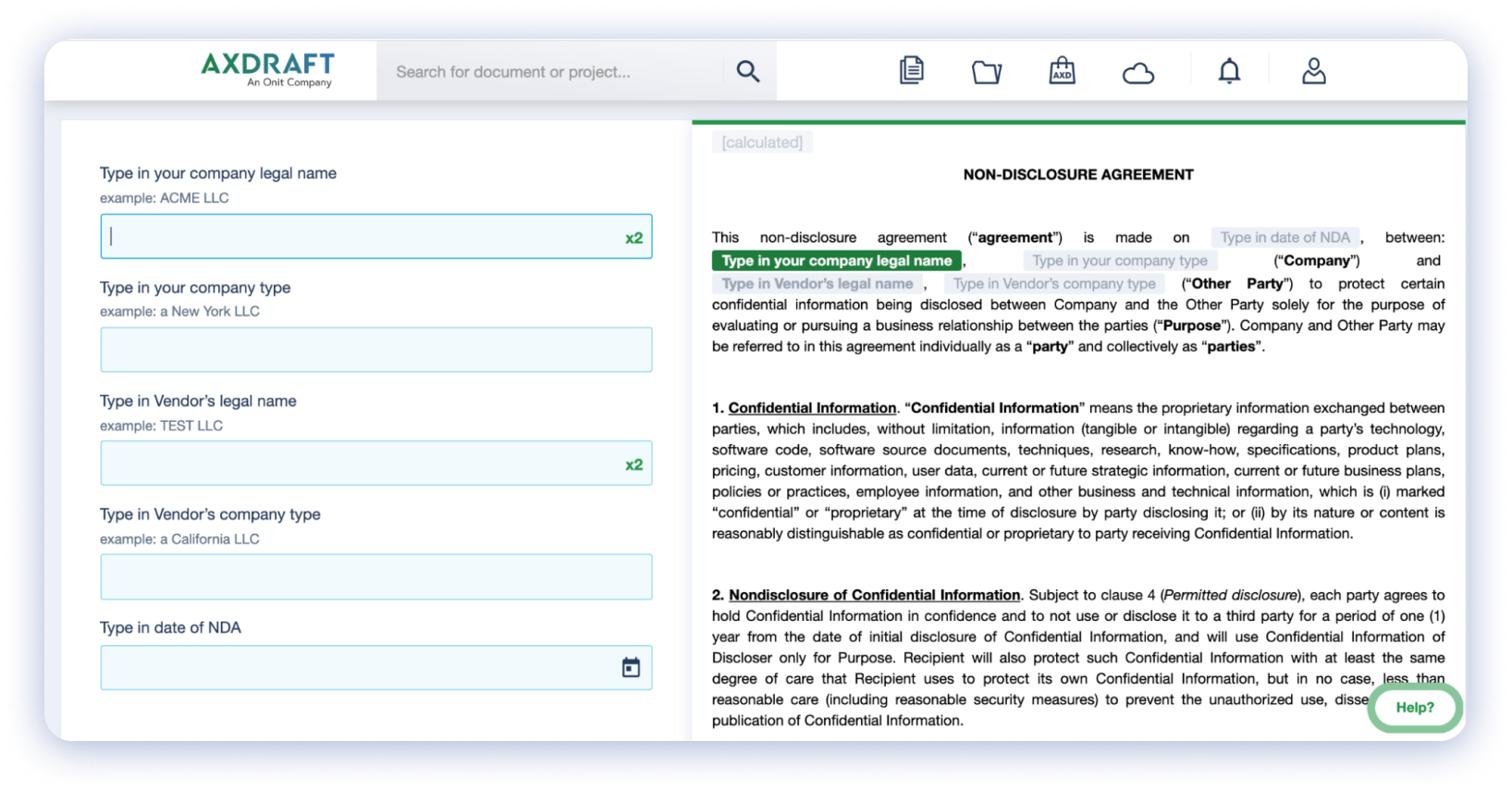Click highlighted company legal name placeholder in document
Image resolution: width=1512 pixels, height=791 pixels.
[836, 261]
